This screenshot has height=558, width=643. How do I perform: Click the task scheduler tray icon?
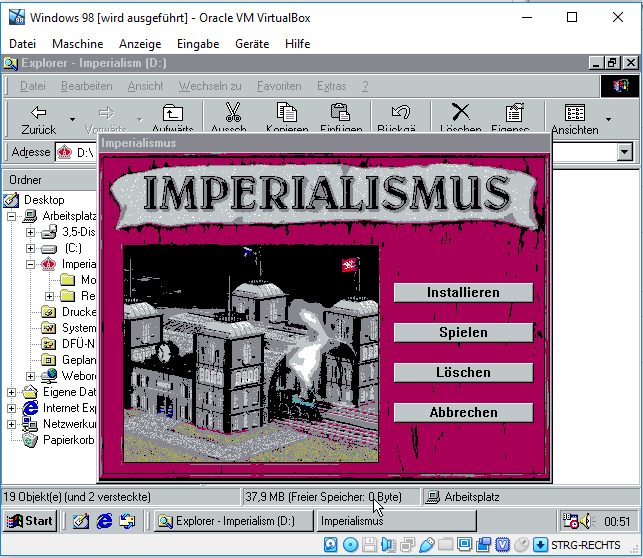[x=570, y=521]
